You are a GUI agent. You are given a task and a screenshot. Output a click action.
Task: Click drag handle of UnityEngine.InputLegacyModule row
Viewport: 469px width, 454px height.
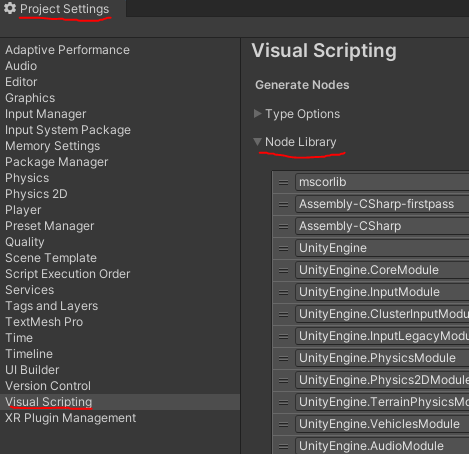(283, 336)
